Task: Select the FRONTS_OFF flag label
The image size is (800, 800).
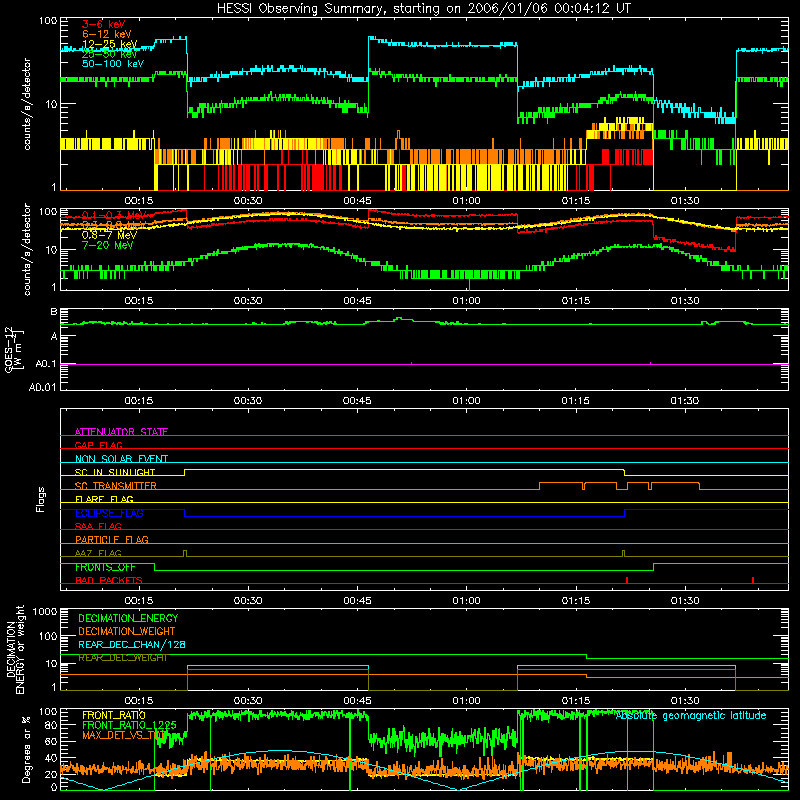Action: tap(105, 567)
